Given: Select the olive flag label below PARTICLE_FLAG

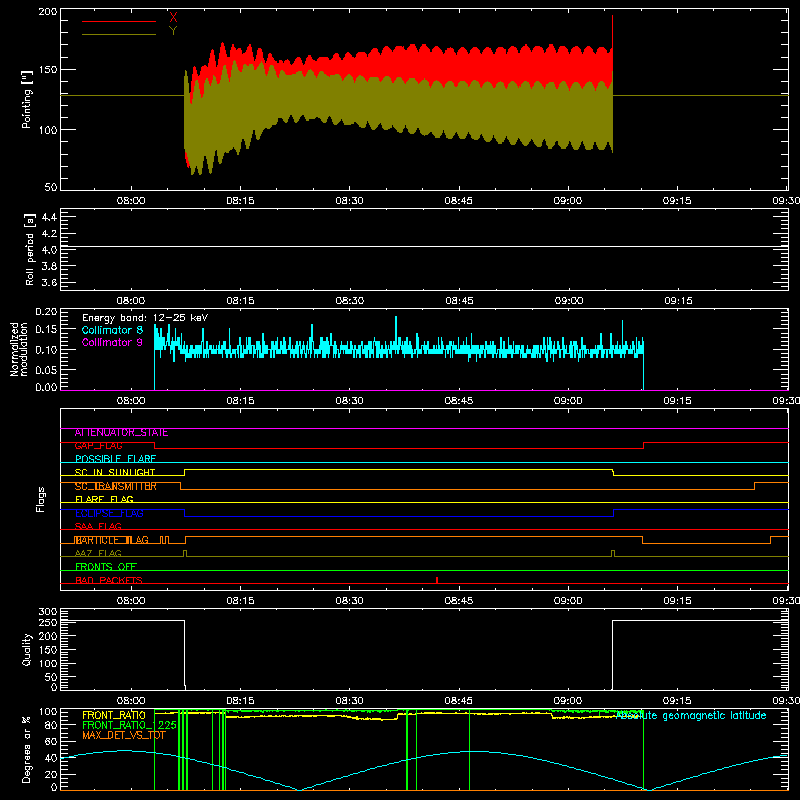Looking at the screenshot, I should [98, 553].
